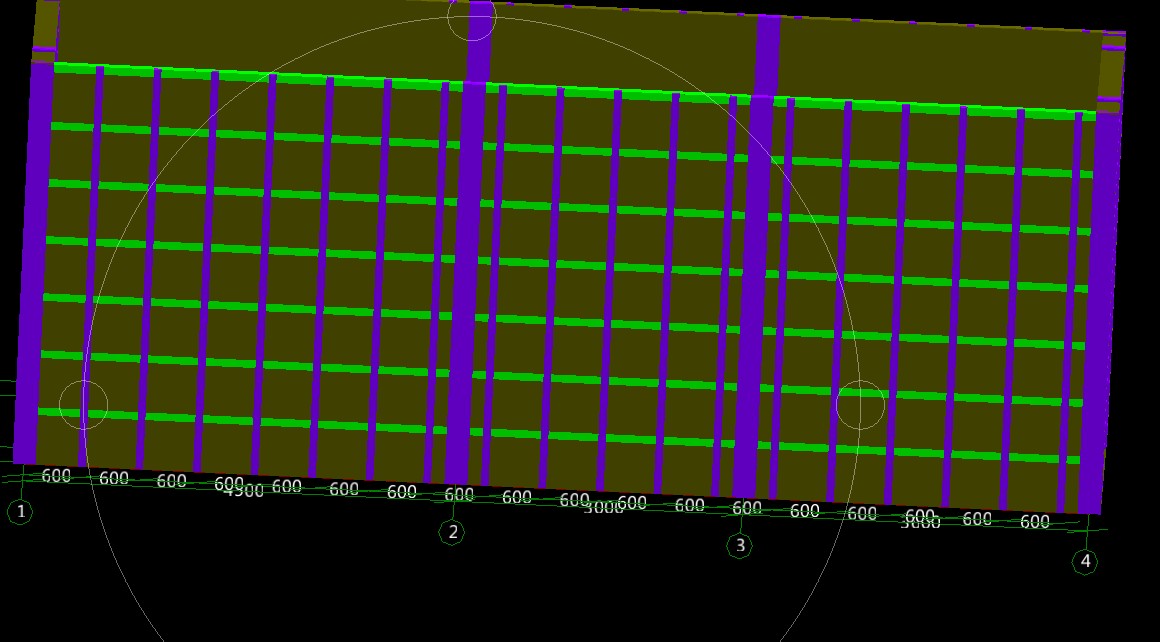
Task: Click the top orbit handle on the rotation circle
Action: 471,17
